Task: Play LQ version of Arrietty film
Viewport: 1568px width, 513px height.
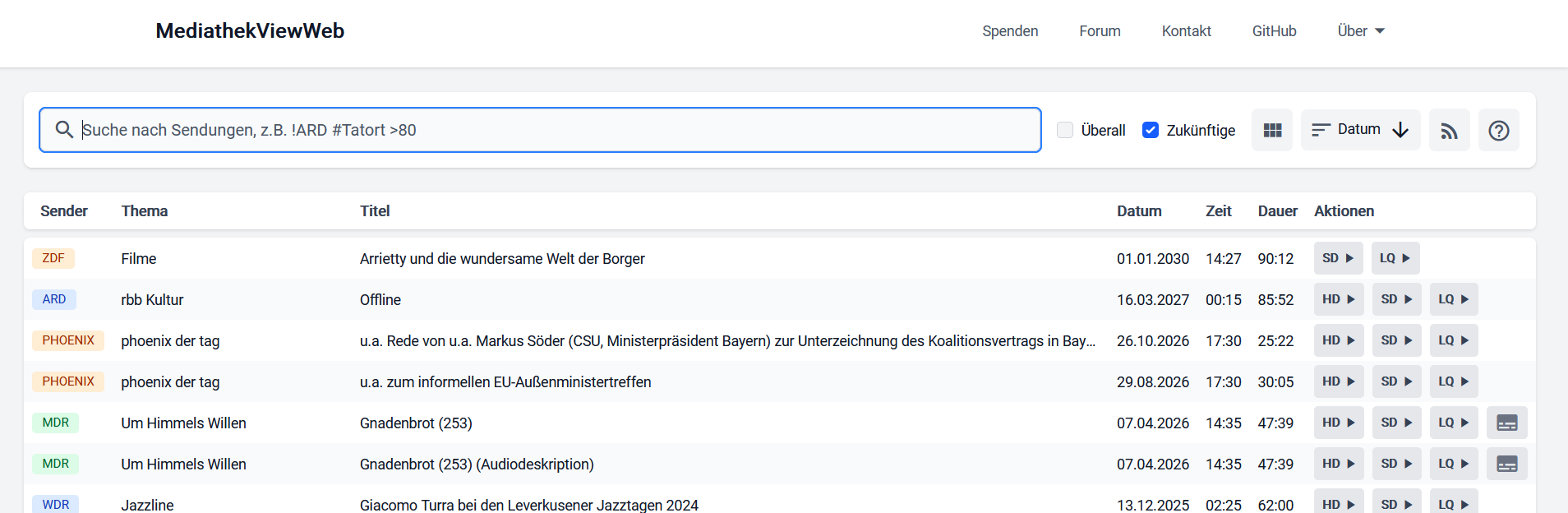Action: (1395, 258)
